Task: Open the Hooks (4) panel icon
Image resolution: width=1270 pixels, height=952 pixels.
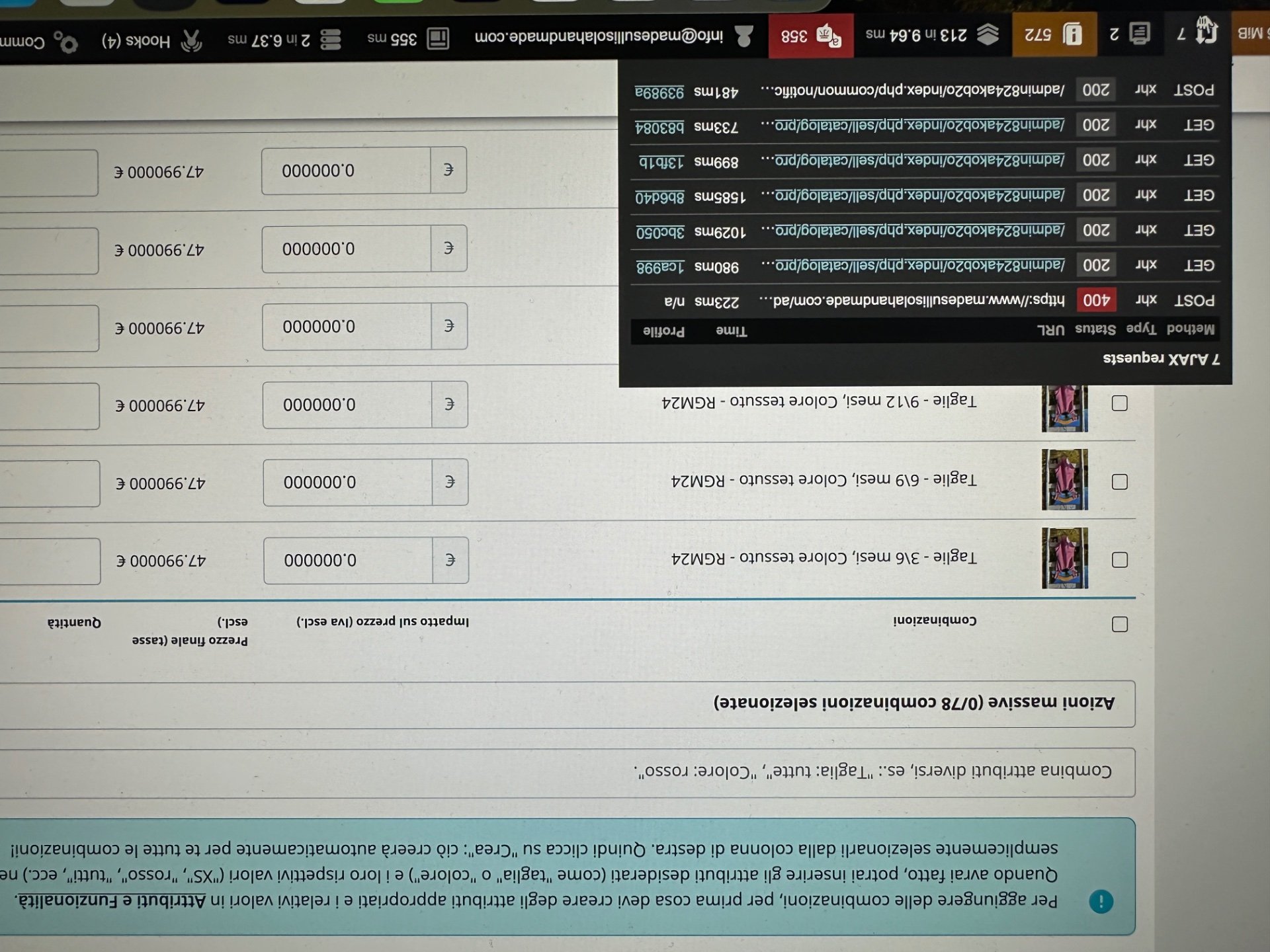Action: [192, 41]
